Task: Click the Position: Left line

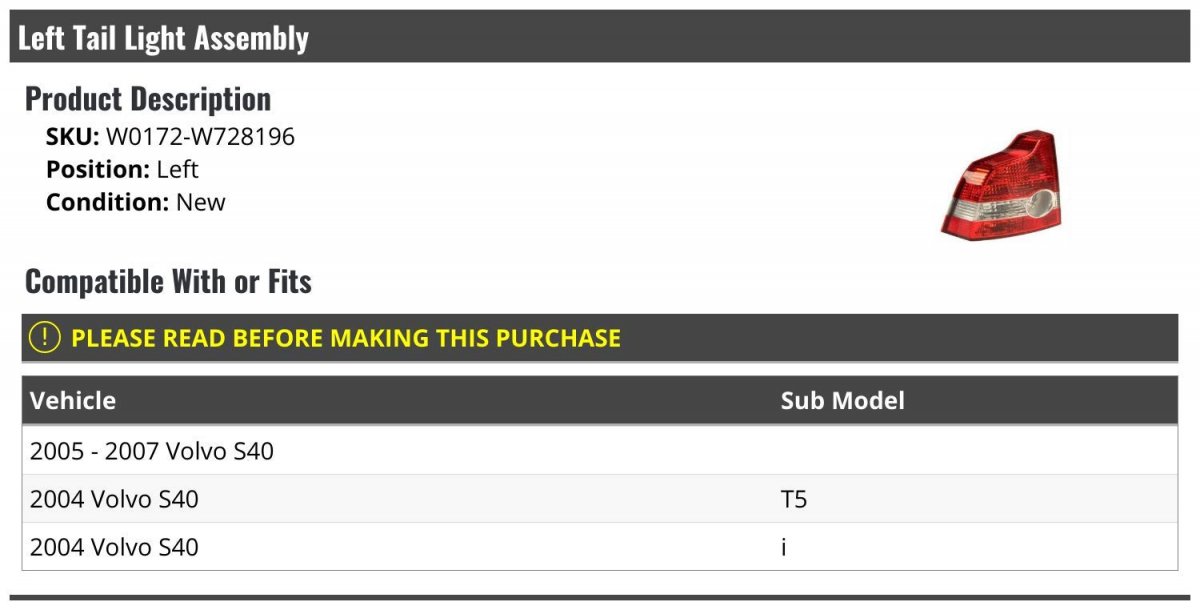Action: point(122,169)
